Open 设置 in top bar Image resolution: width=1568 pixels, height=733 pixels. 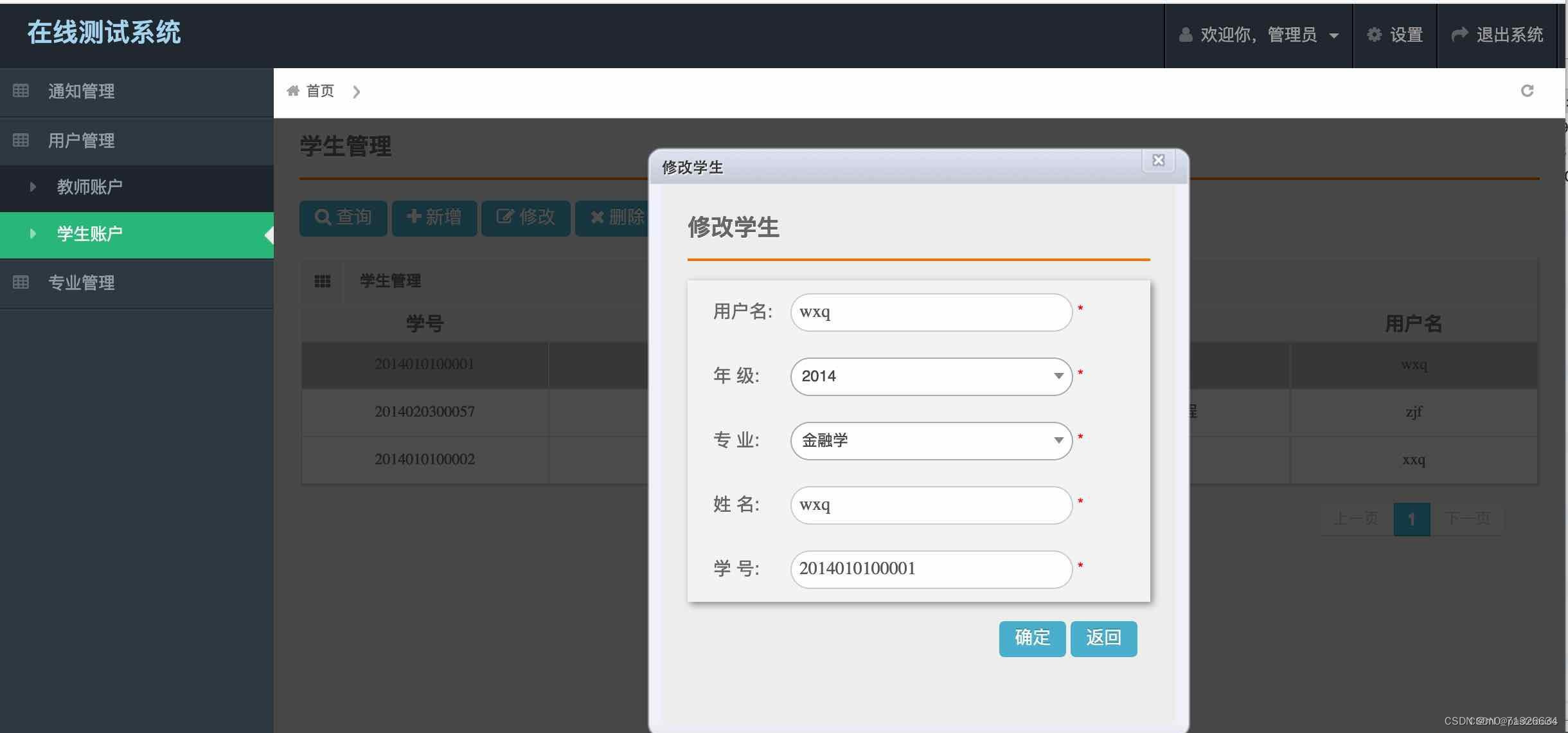pyautogui.click(x=1394, y=35)
